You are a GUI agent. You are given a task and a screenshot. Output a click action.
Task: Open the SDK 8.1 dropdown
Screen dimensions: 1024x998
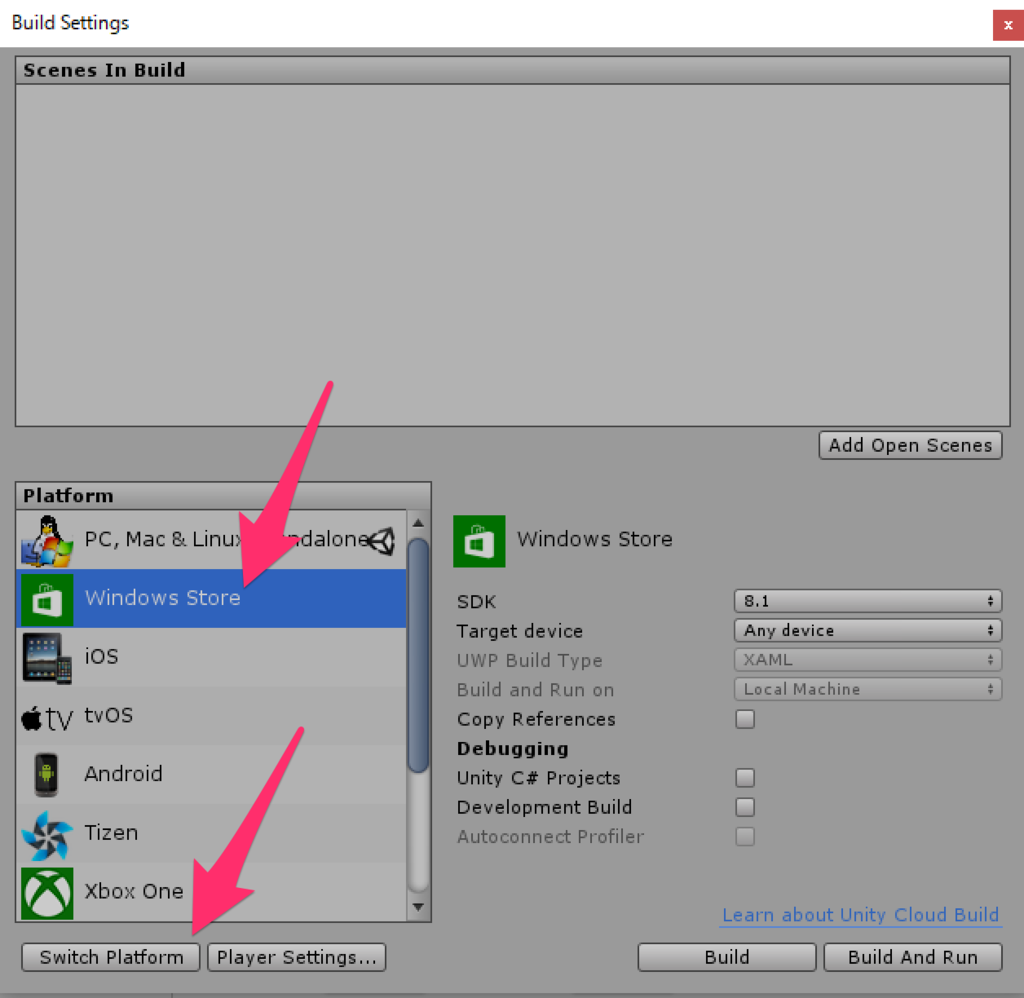coord(868,601)
